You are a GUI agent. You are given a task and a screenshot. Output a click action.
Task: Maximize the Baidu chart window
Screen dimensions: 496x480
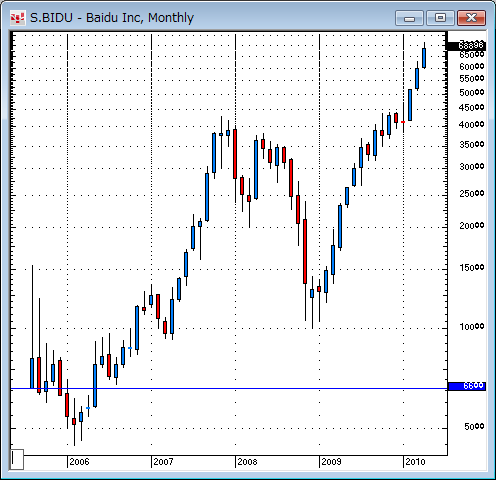440,18
